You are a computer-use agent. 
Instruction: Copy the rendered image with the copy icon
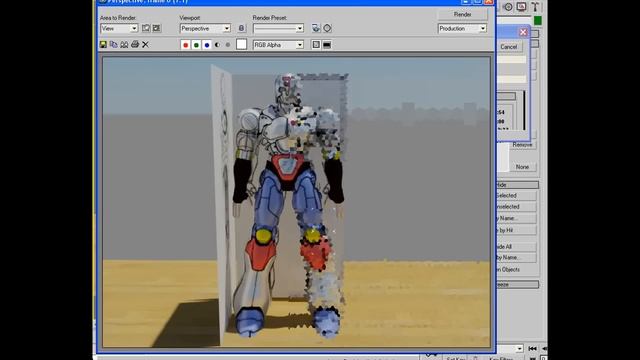pyautogui.click(x=113, y=44)
